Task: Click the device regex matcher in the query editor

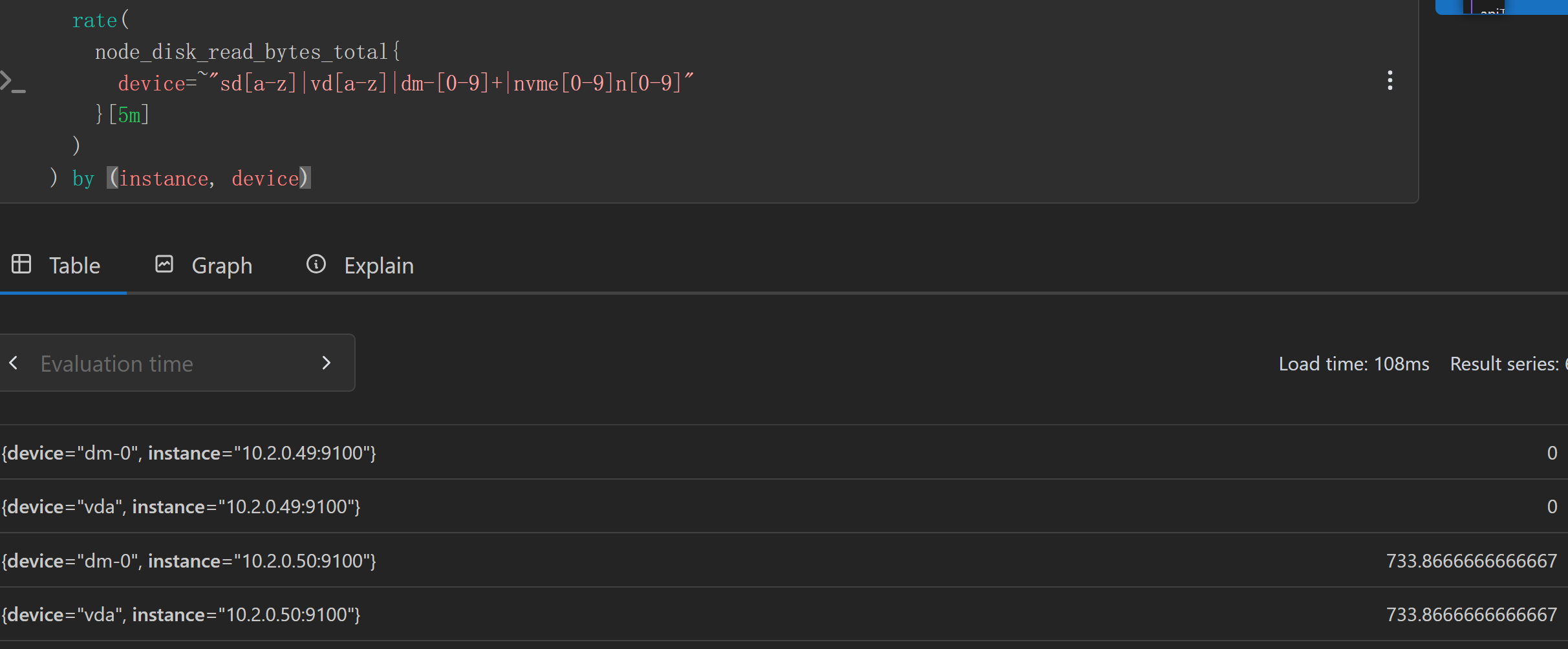Action: click(x=405, y=83)
